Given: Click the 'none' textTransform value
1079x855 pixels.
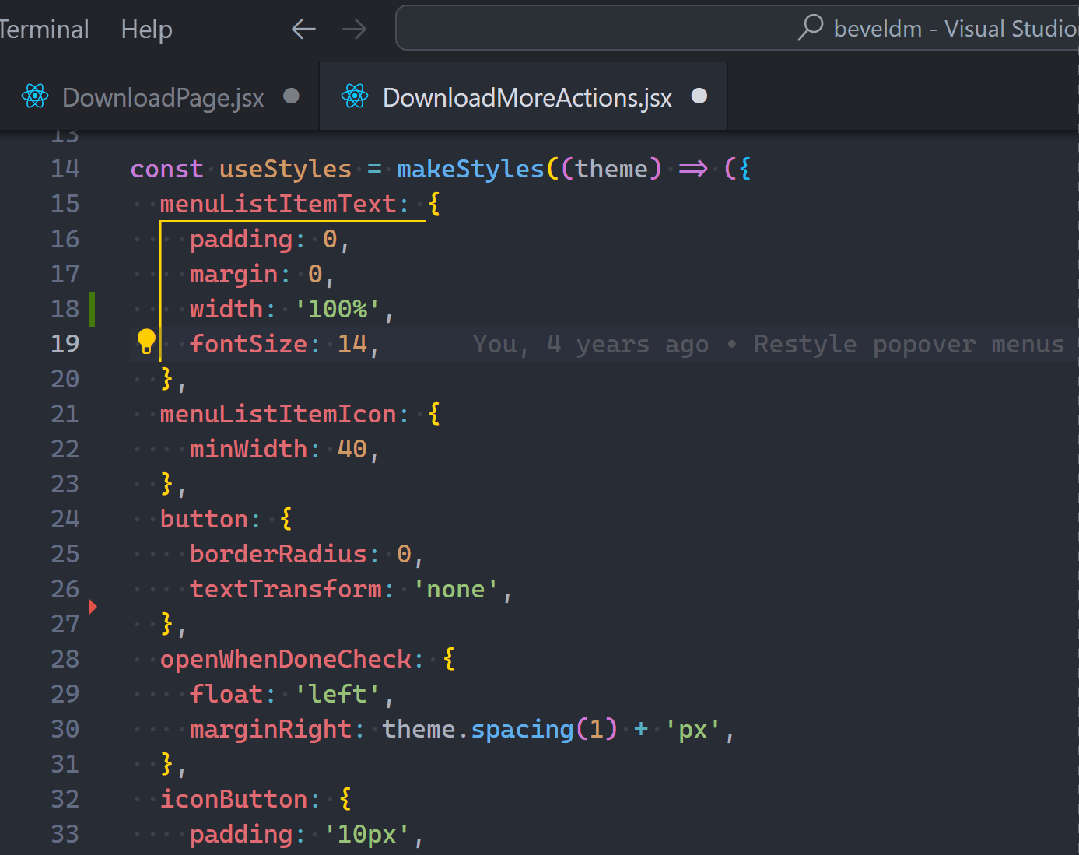Looking at the screenshot, I should (x=456, y=589).
